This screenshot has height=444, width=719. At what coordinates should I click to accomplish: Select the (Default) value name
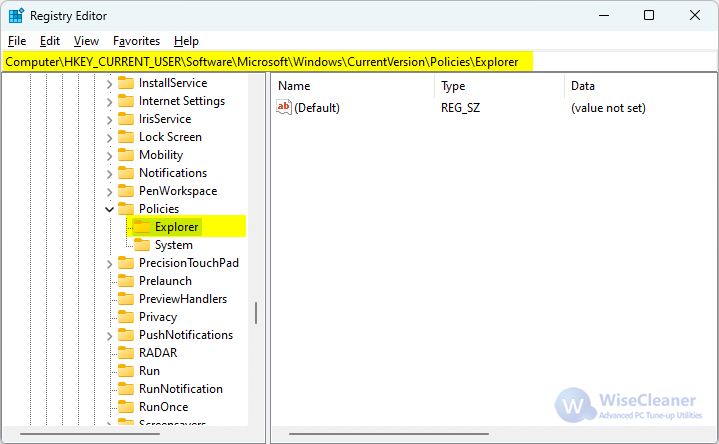(x=317, y=108)
